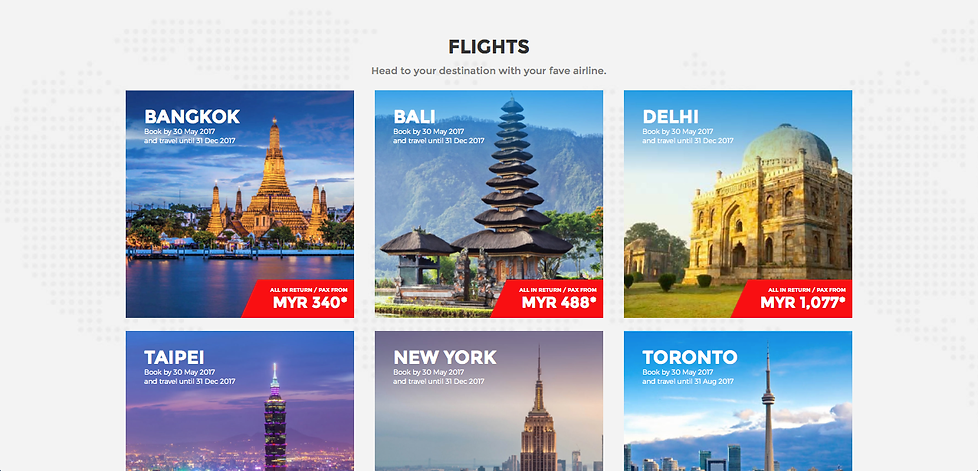This screenshot has height=471, width=978.
Task: Open the Toronto flight deal card
Action: click(x=738, y=401)
